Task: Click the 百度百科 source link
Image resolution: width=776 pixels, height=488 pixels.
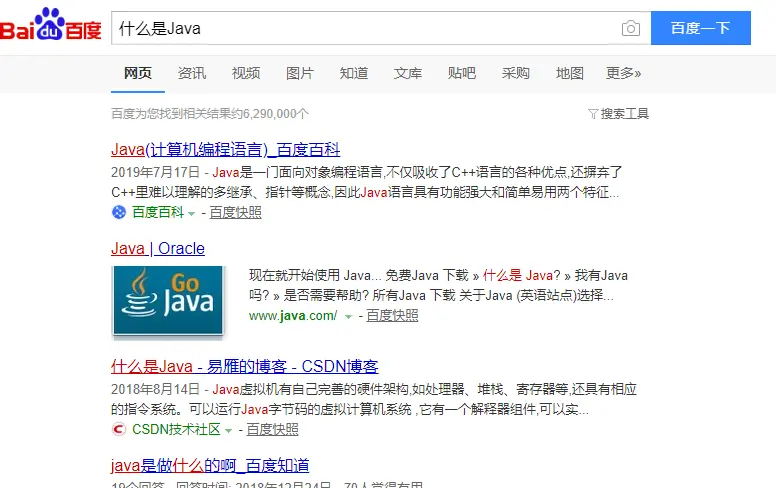Action: tap(158, 212)
